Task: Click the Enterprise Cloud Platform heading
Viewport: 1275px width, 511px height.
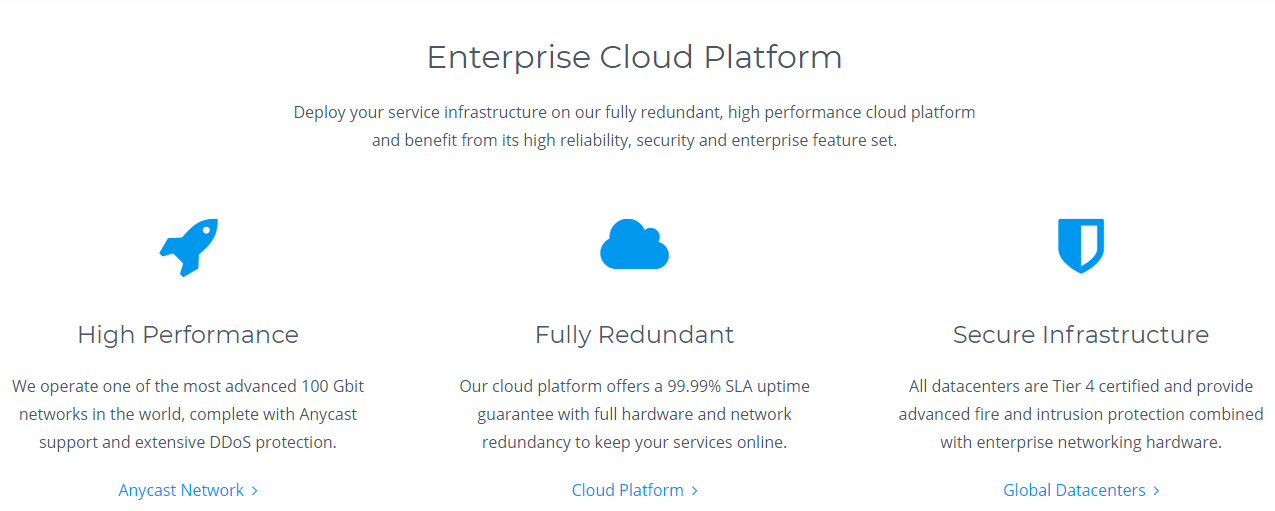Action: (x=634, y=57)
